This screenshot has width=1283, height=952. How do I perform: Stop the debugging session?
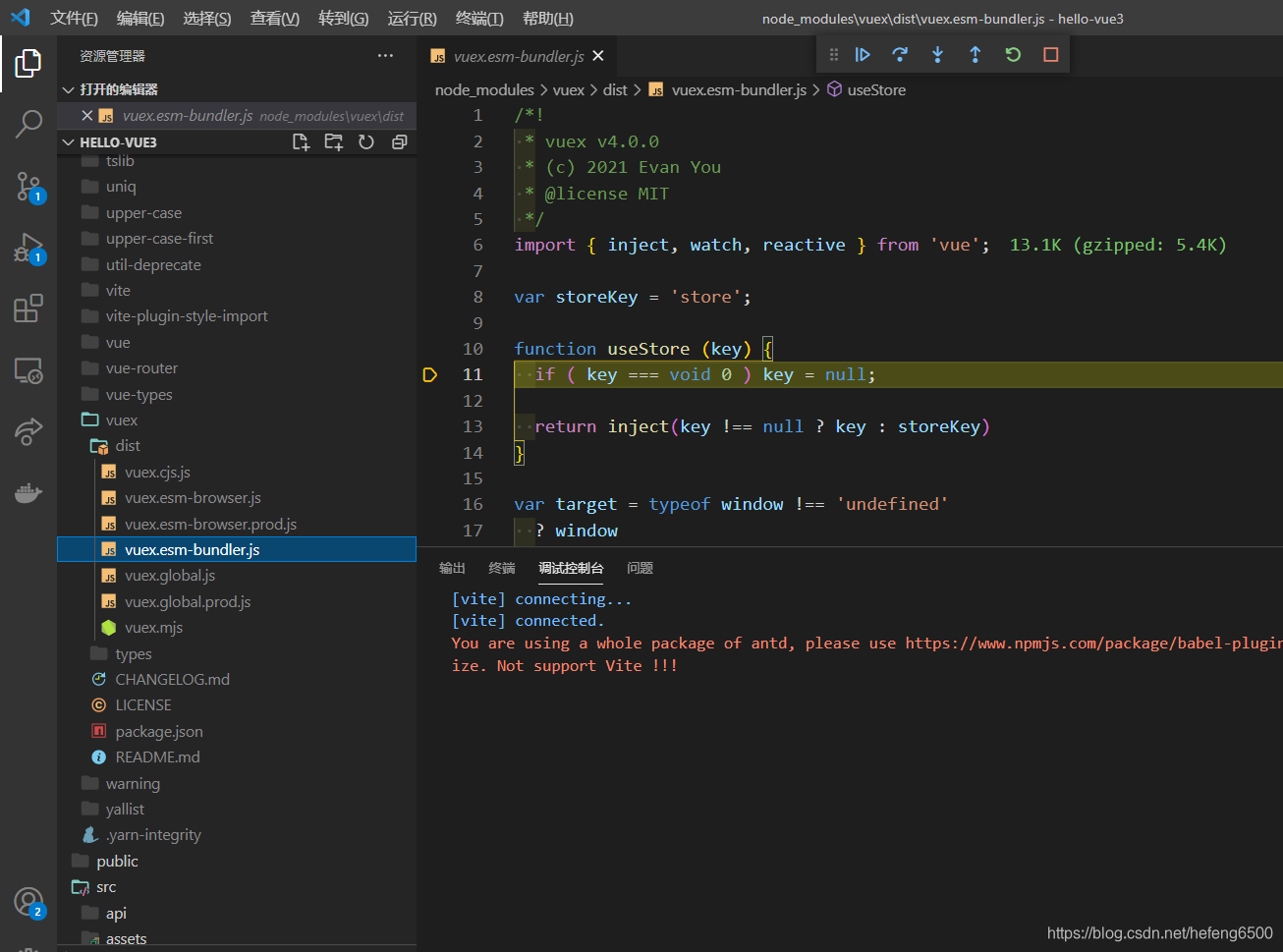tap(1050, 55)
